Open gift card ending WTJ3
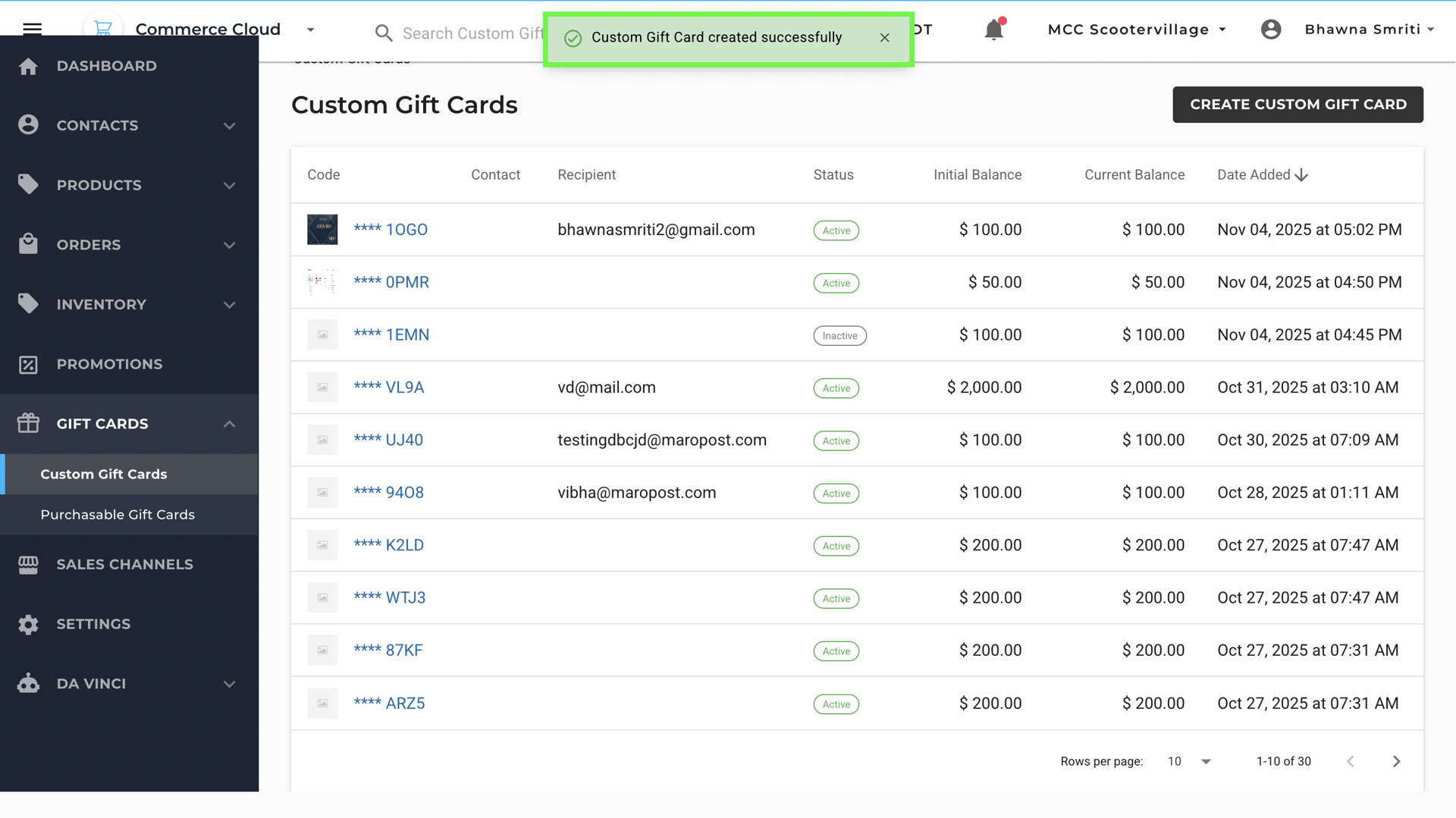The image size is (1456, 818). coord(390,597)
